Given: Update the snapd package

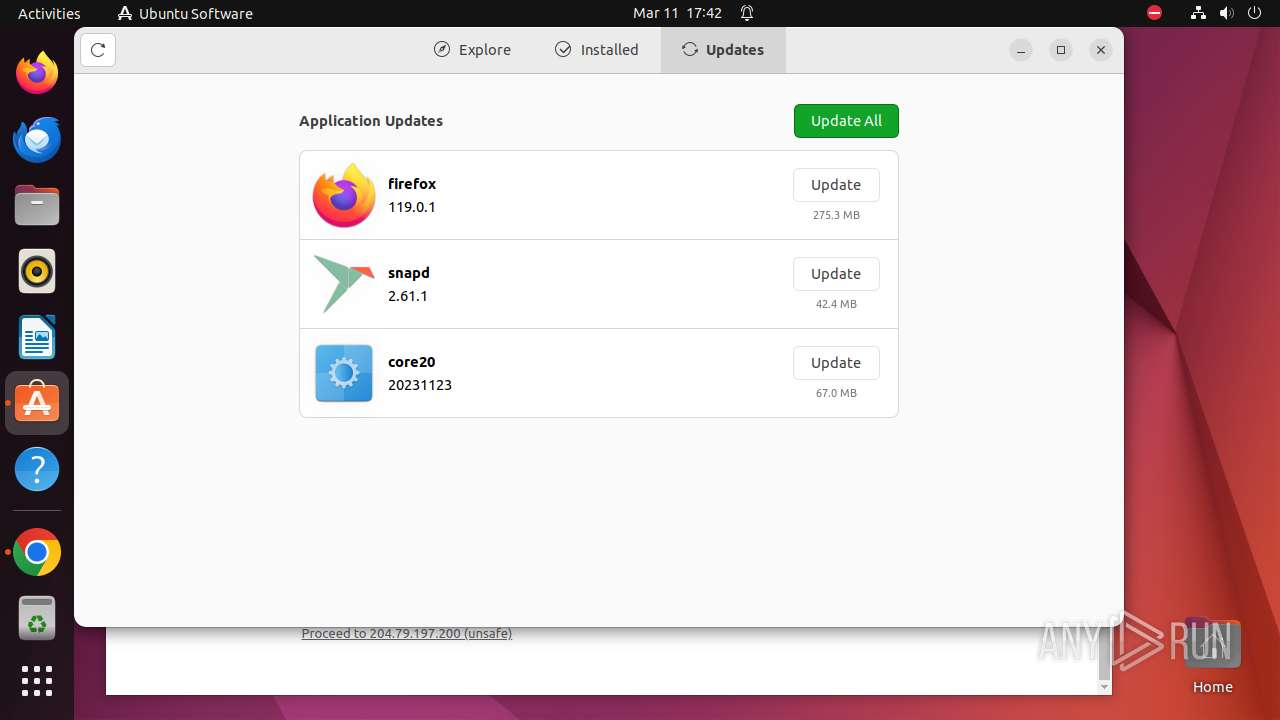Looking at the screenshot, I should 836,274.
